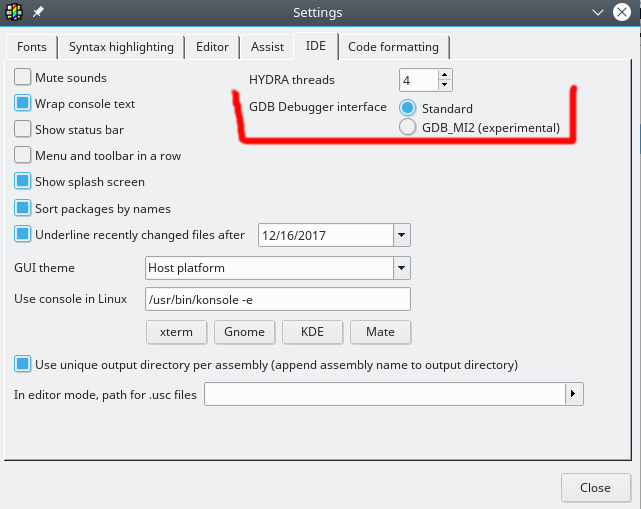Screen dimensions: 641x509
Task: Open the GUI theme dropdown
Action: point(402,268)
